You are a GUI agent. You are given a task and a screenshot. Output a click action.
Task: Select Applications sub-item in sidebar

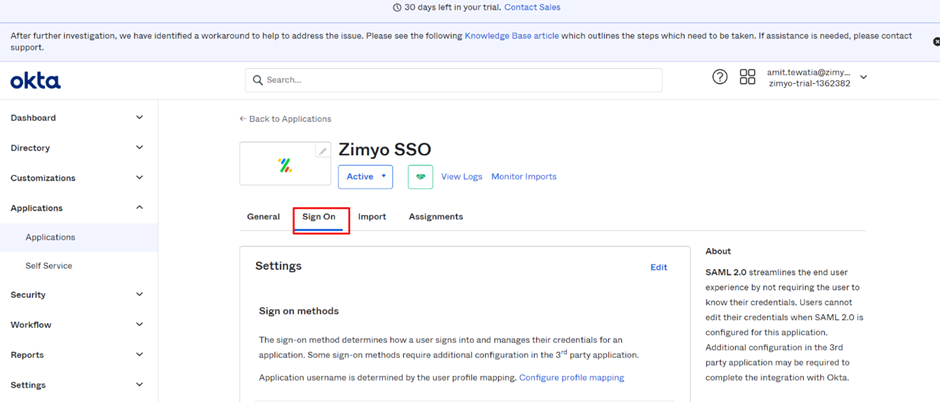[79, 237]
